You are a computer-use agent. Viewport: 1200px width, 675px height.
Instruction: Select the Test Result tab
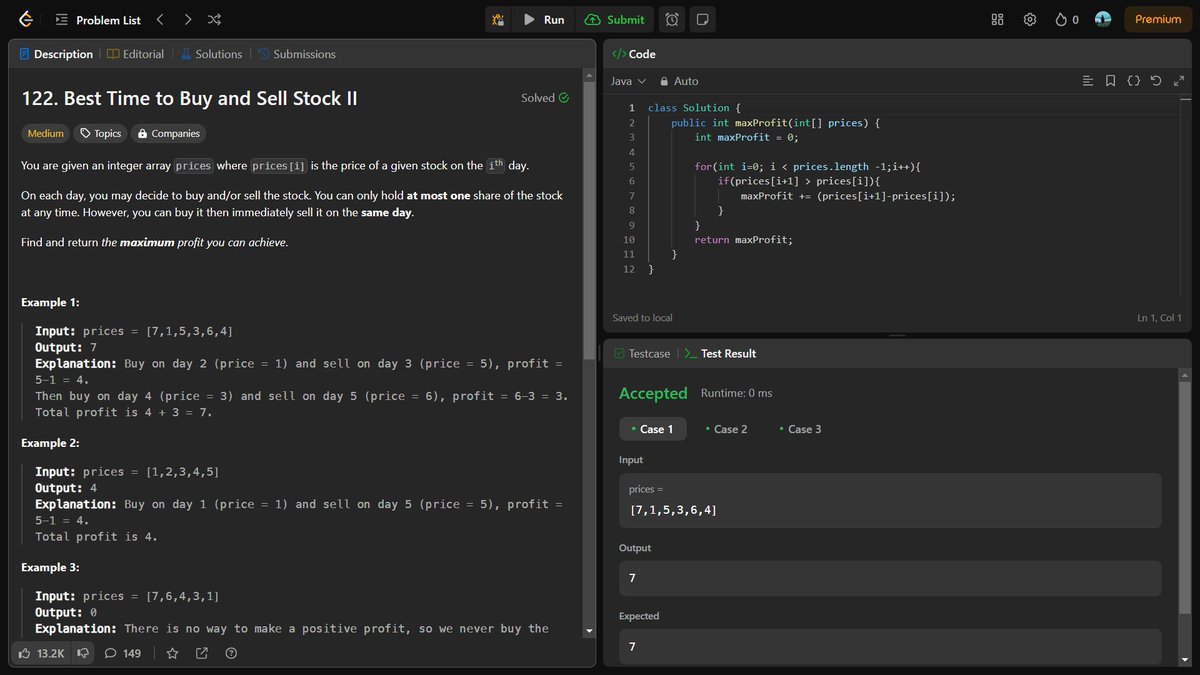coord(719,353)
